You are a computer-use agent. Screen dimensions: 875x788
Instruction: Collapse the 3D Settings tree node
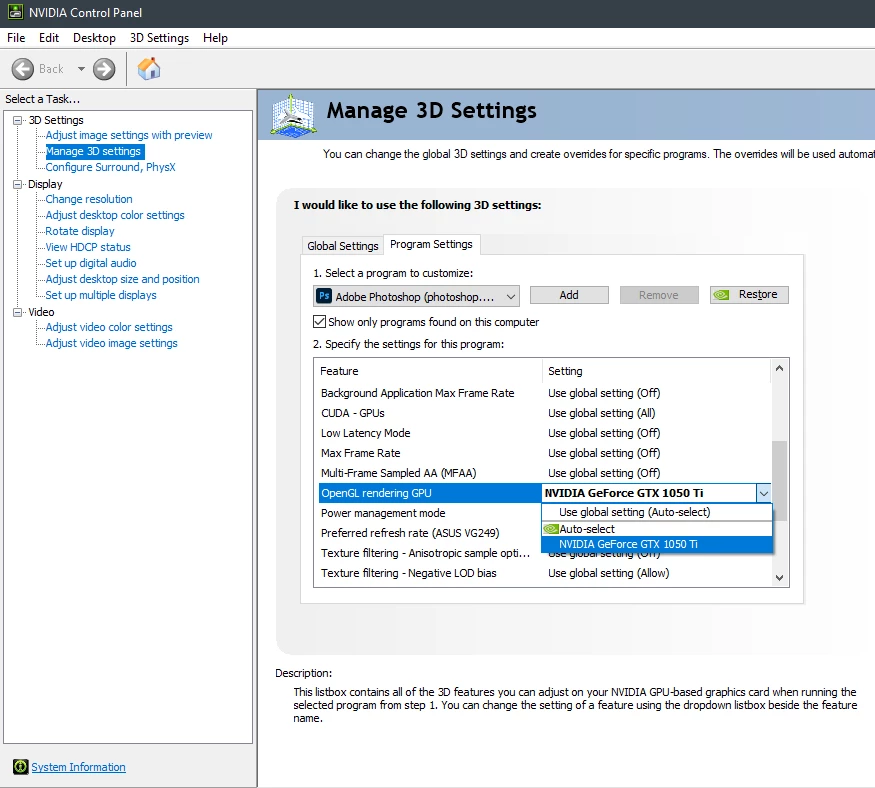tap(18, 120)
